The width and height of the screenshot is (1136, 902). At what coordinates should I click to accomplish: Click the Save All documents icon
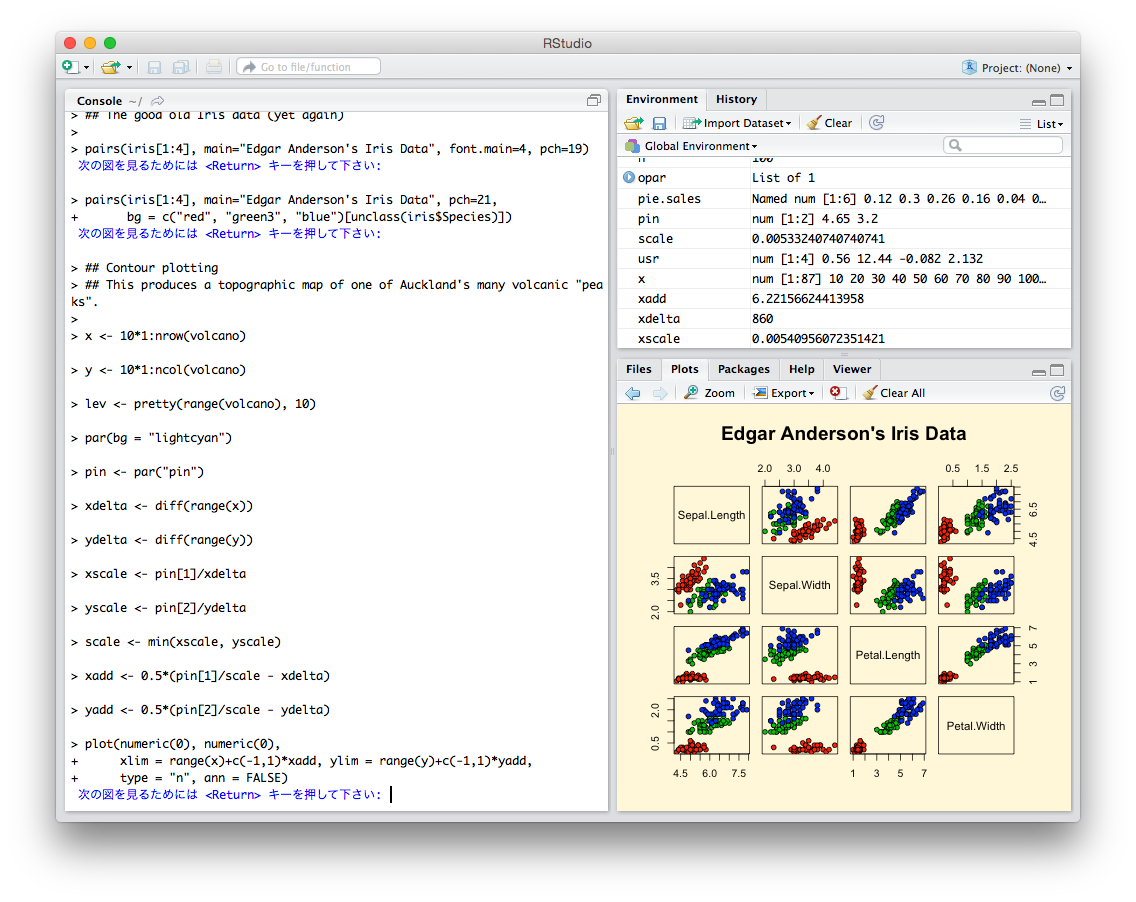180,67
